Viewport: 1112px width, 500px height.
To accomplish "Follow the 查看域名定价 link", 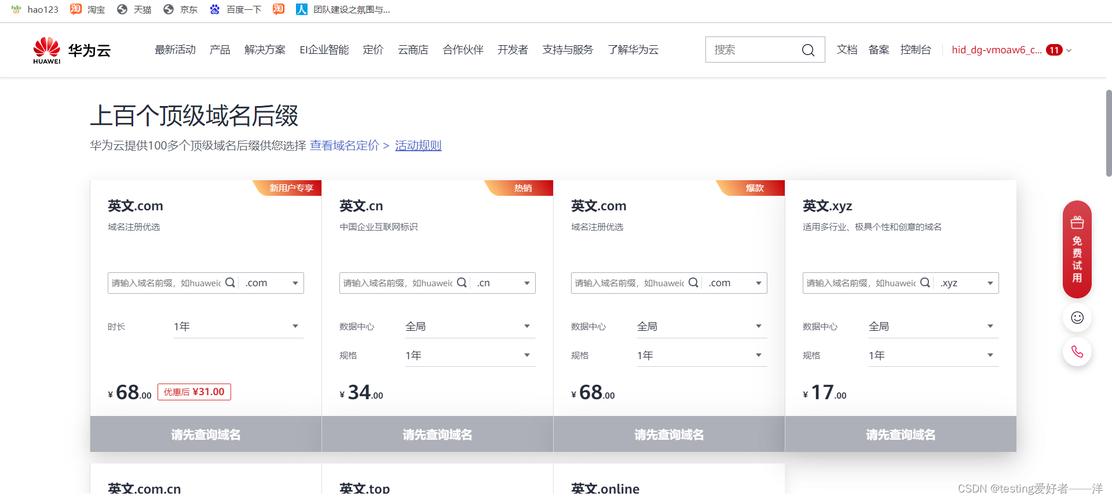I will (349, 145).
